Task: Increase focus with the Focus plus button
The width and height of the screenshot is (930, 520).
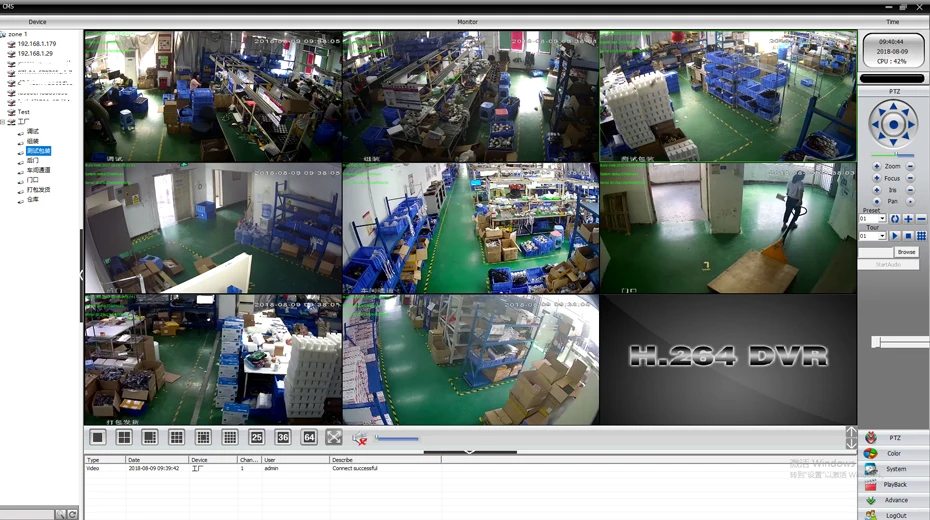Action: coord(877,178)
